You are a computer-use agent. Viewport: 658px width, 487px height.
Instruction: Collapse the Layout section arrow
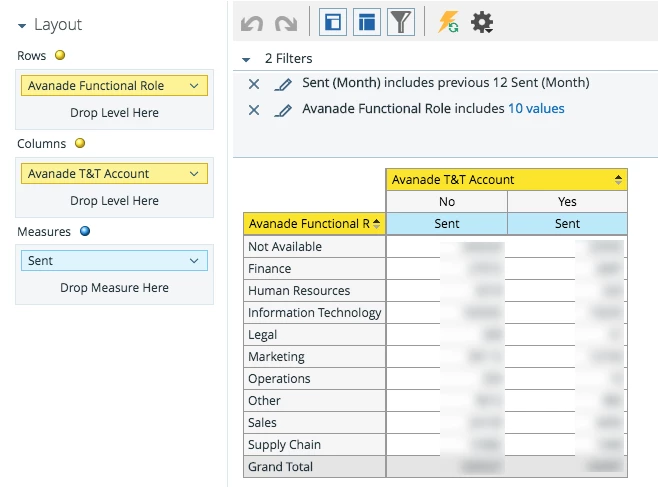pyautogui.click(x=22, y=26)
